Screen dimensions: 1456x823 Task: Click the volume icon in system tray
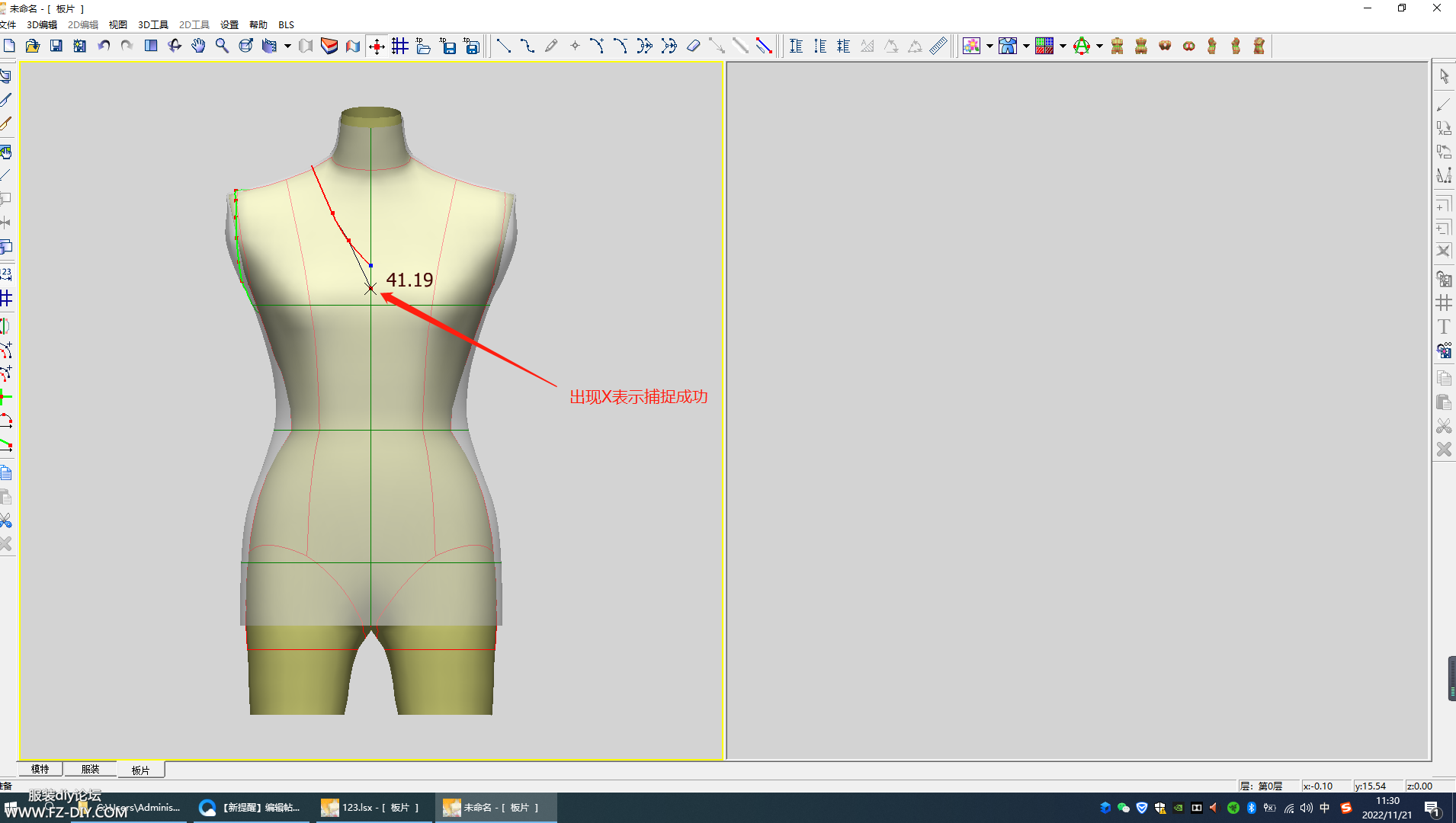click(x=1307, y=808)
